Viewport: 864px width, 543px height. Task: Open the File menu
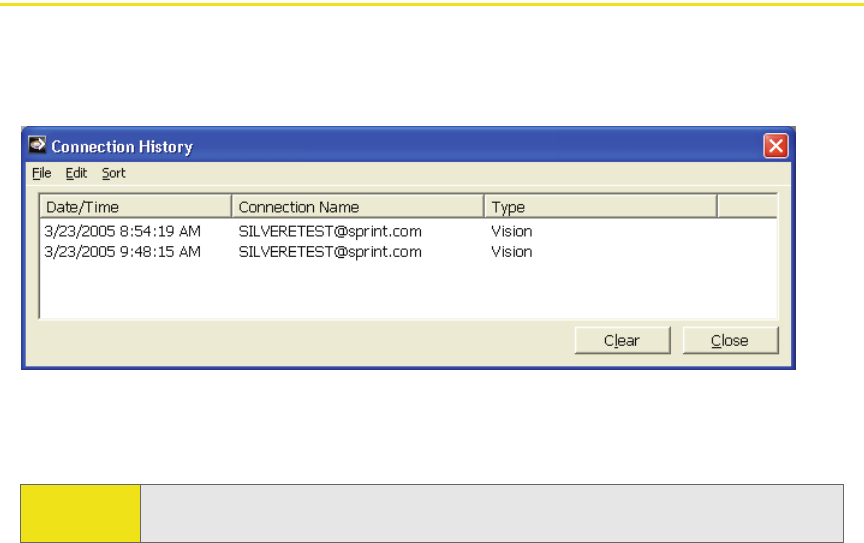(x=41, y=173)
